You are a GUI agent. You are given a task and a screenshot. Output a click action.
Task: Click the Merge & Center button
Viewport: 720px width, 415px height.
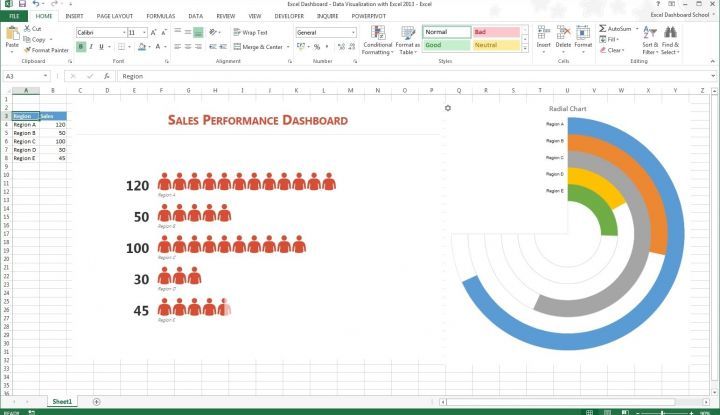[x=257, y=47]
